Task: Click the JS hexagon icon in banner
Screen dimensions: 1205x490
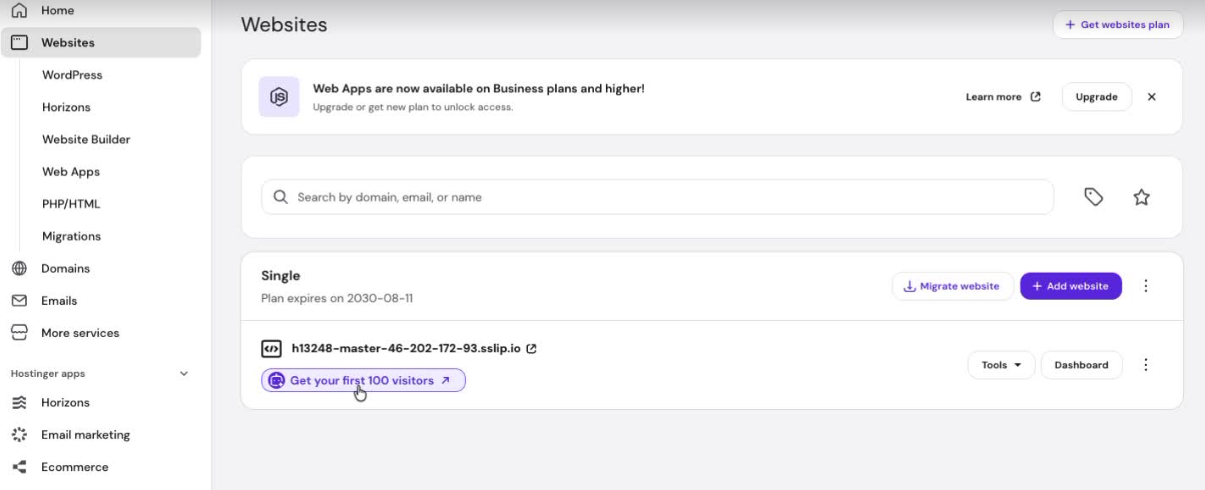Action: click(x=280, y=96)
